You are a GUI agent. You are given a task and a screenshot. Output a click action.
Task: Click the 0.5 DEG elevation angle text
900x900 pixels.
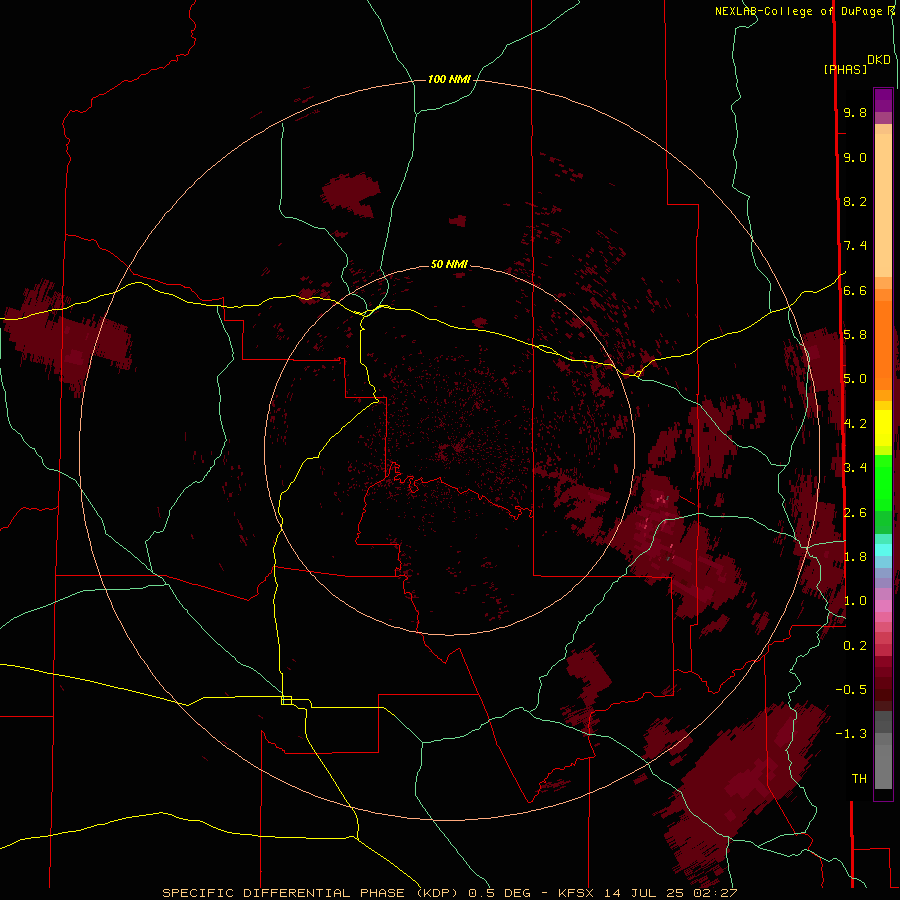click(x=499, y=893)
